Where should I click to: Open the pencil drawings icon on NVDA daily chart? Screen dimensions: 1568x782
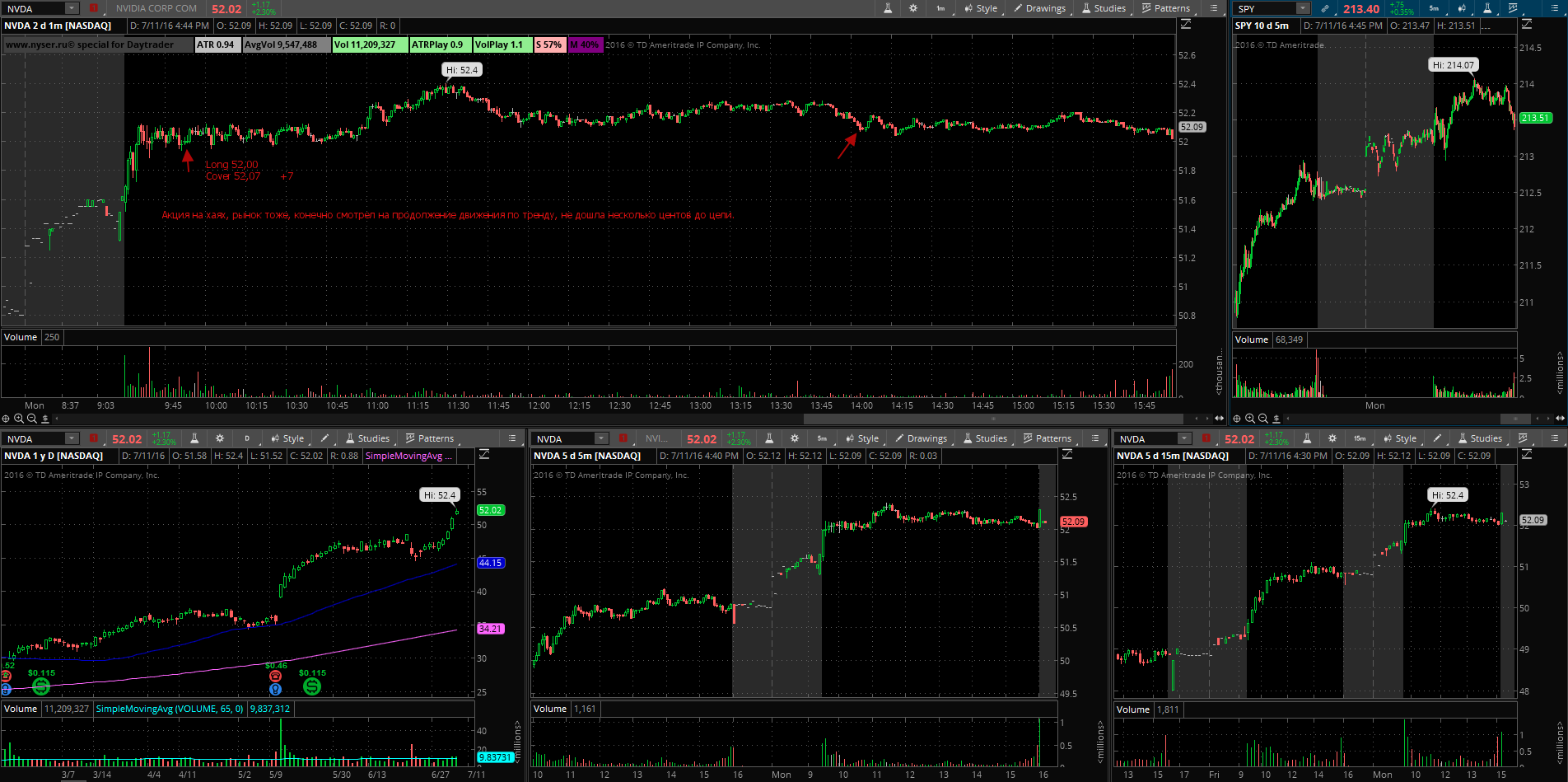(324, 438)
